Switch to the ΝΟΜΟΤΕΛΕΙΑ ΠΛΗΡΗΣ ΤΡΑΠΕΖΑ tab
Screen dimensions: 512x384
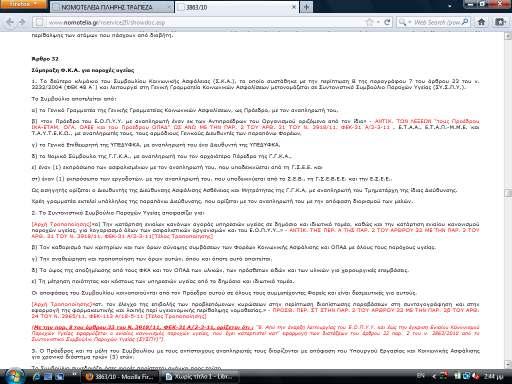click(112, 7)
